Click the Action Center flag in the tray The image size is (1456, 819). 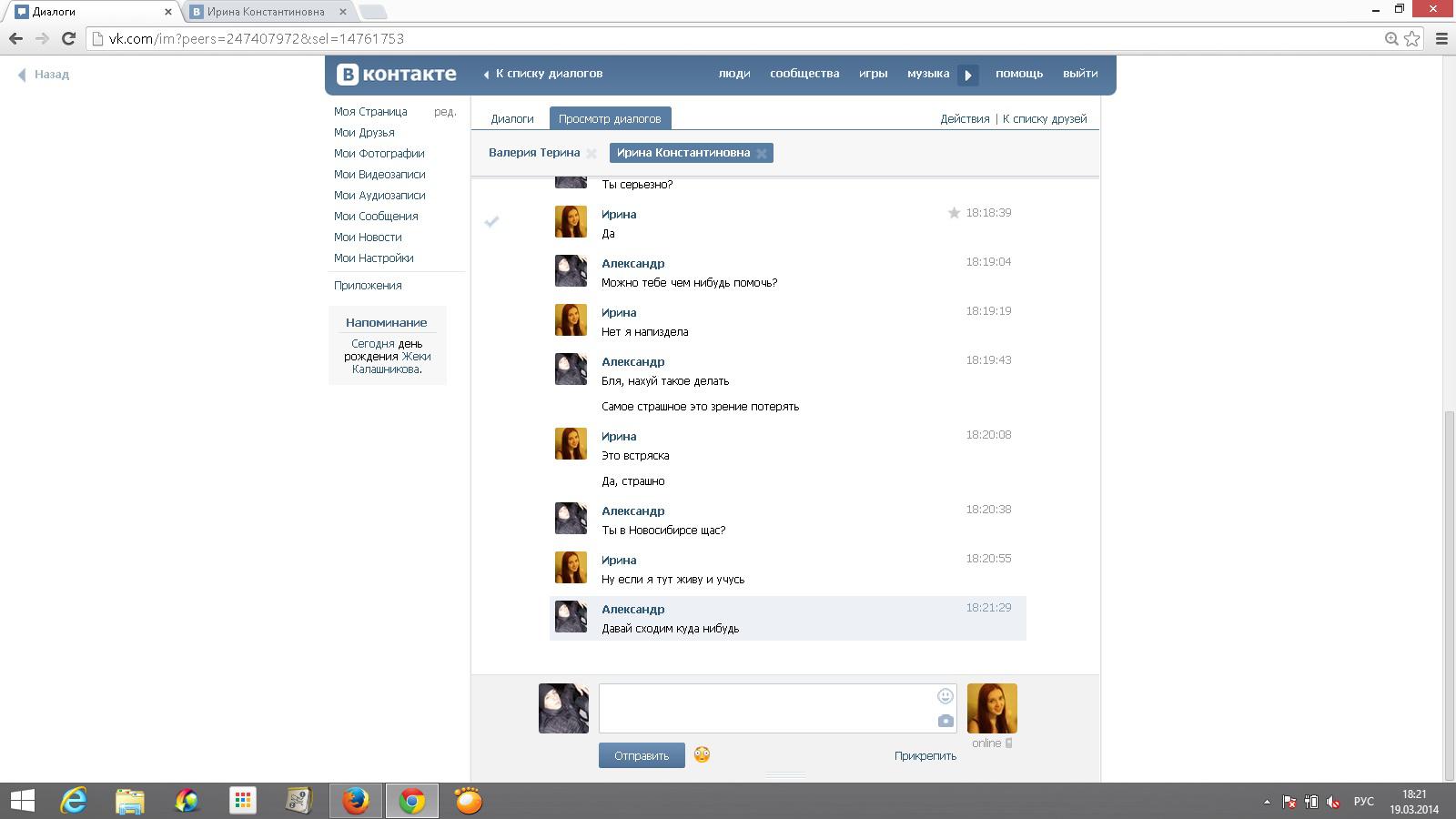click(1289, 802)
